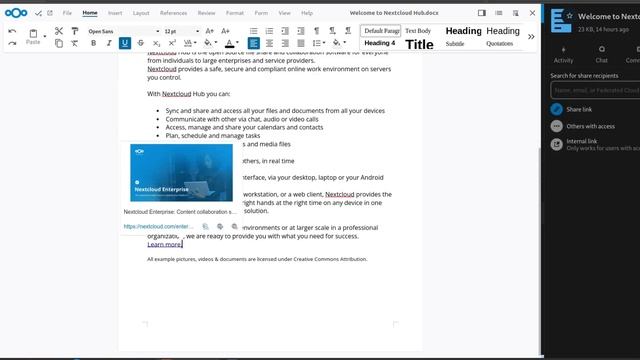Toggle formatting marks pilcrow
Image resolution: width=640 pixels, height=360 pixels.
click(x=316, y=31)
